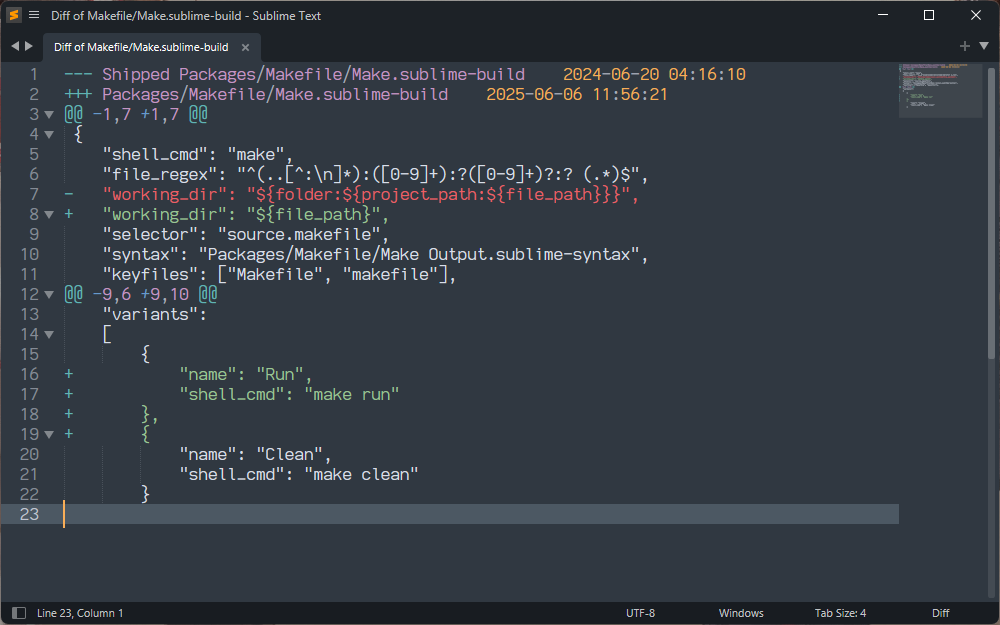This screenshot has width=1000, height=625.
Task: Open the hamburger main menu
Action: point(34,15)
